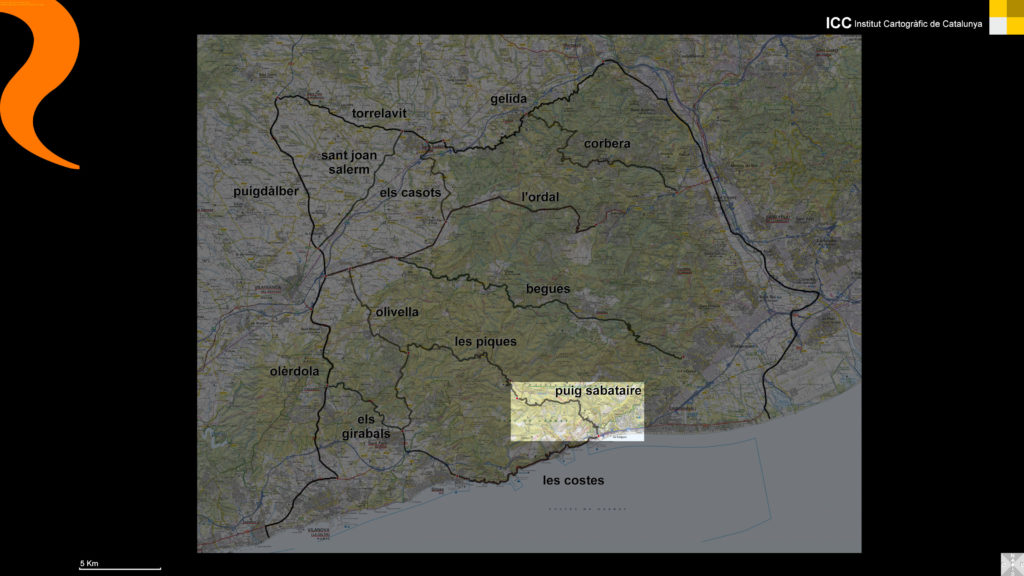
Task: Select the gelida label on the map
Action: click(508, 99)
